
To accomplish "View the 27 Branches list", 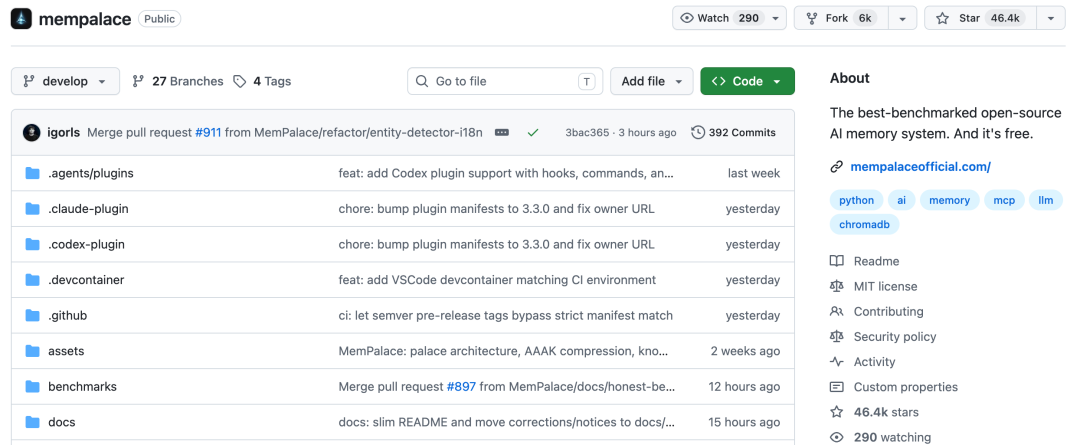I will [177, 81].
